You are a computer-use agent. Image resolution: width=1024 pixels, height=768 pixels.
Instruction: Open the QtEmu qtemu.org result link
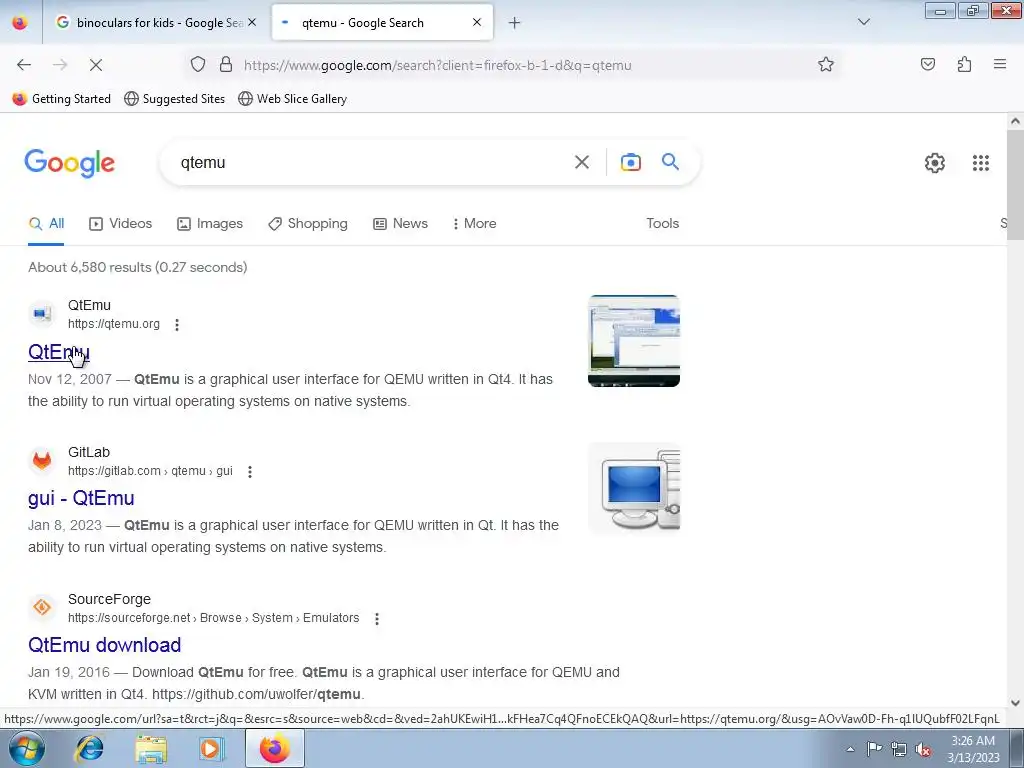[59, 352]
